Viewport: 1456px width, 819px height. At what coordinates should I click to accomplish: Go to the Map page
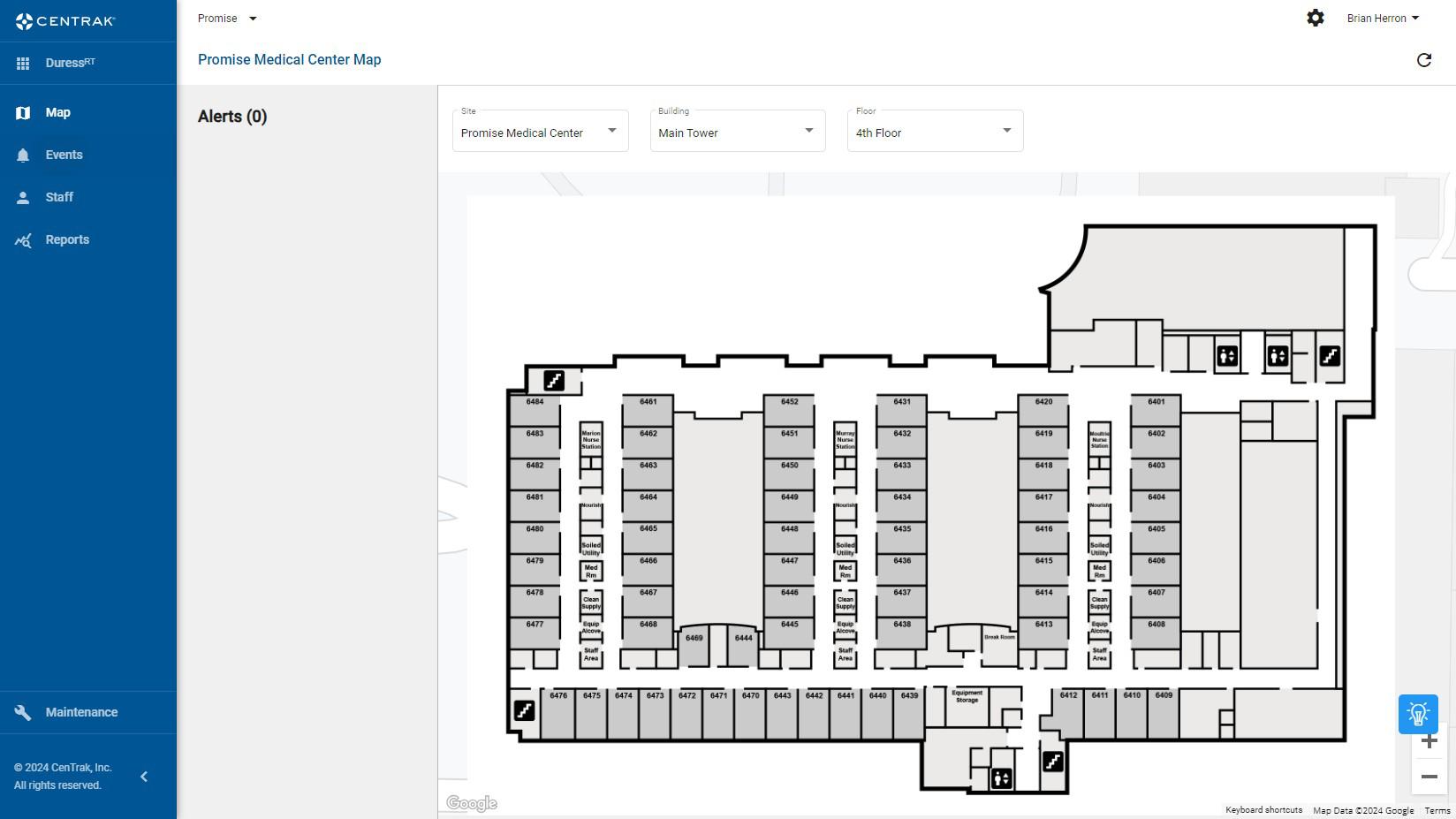(x=88, y=113)
